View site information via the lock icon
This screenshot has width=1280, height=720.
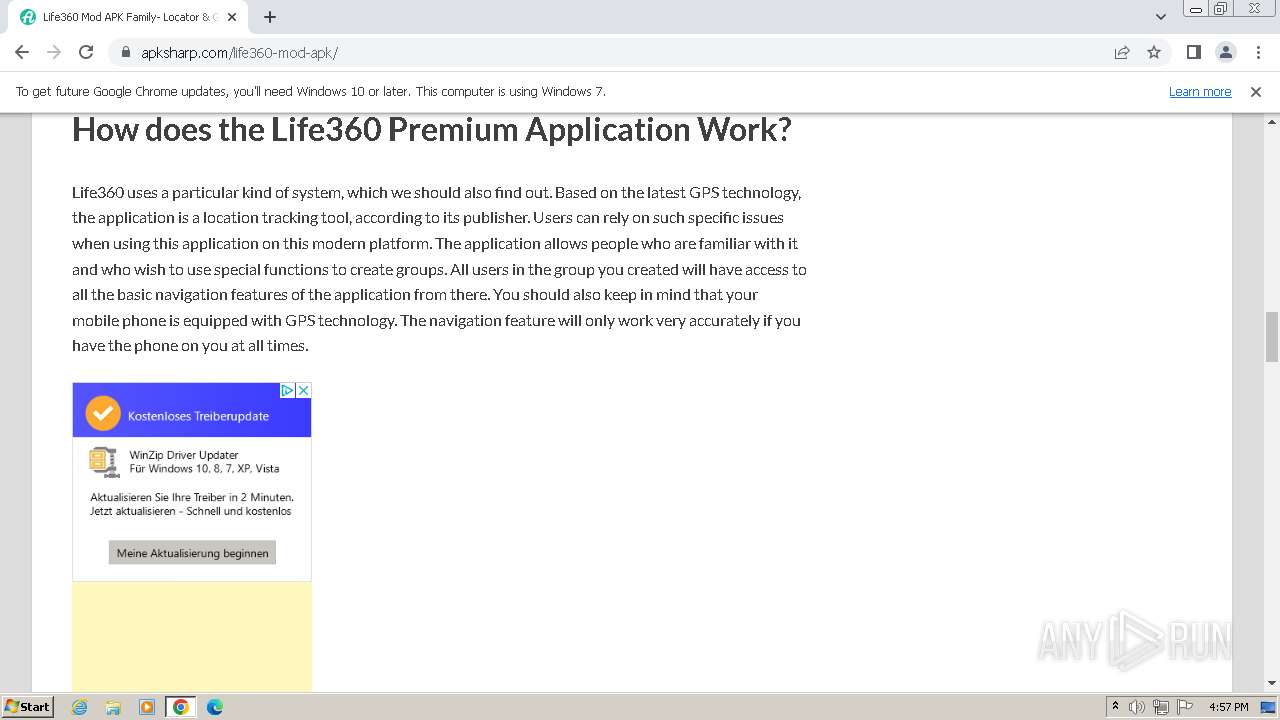tap(126, 52)
